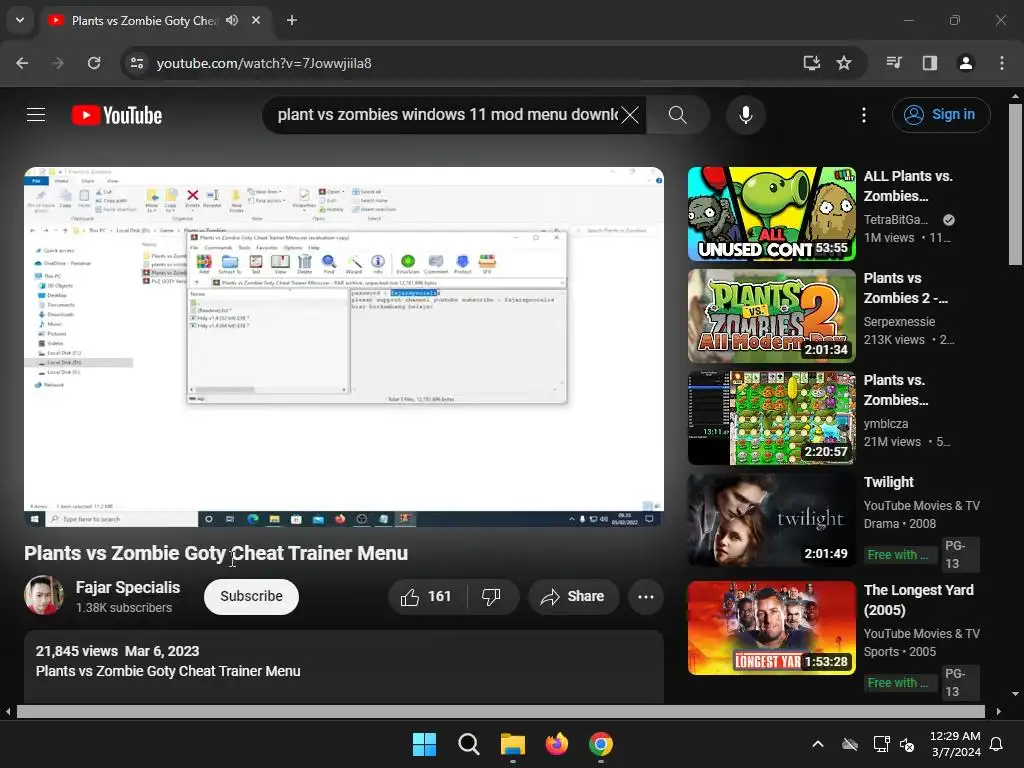Go to the YouTube home logo
1024x768 pixels.
[x=117, y=115]
